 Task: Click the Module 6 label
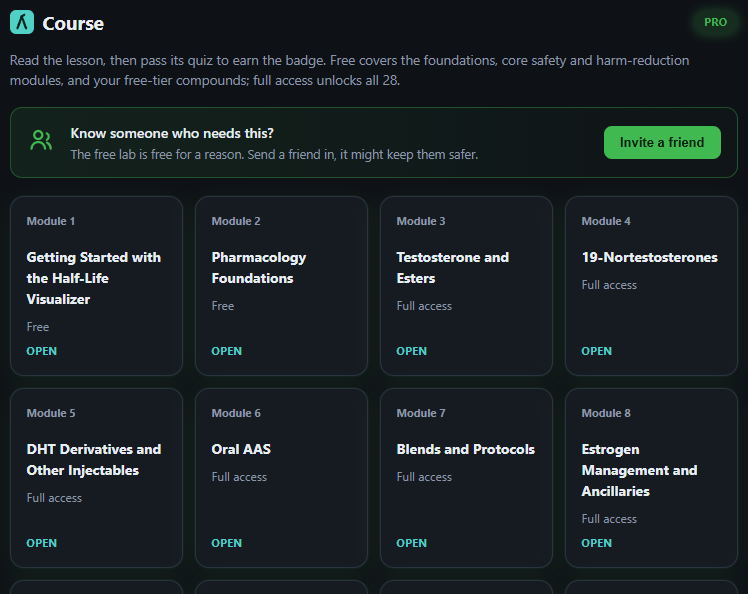point(236,413)
